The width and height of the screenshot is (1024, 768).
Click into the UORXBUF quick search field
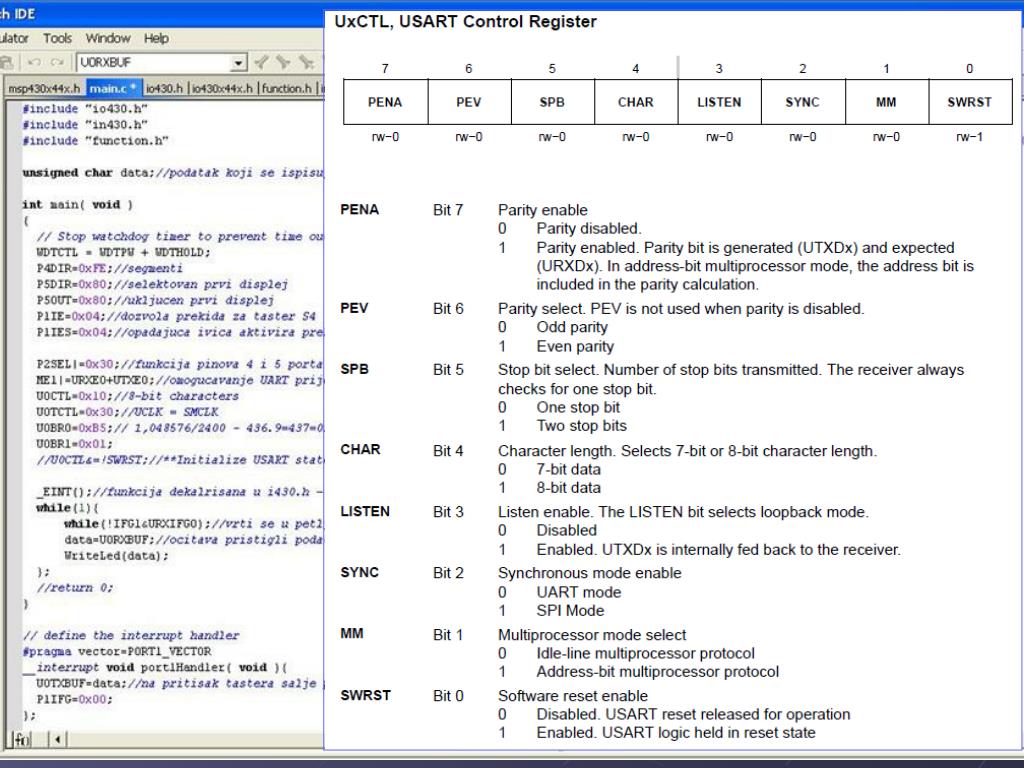(154, 63)
